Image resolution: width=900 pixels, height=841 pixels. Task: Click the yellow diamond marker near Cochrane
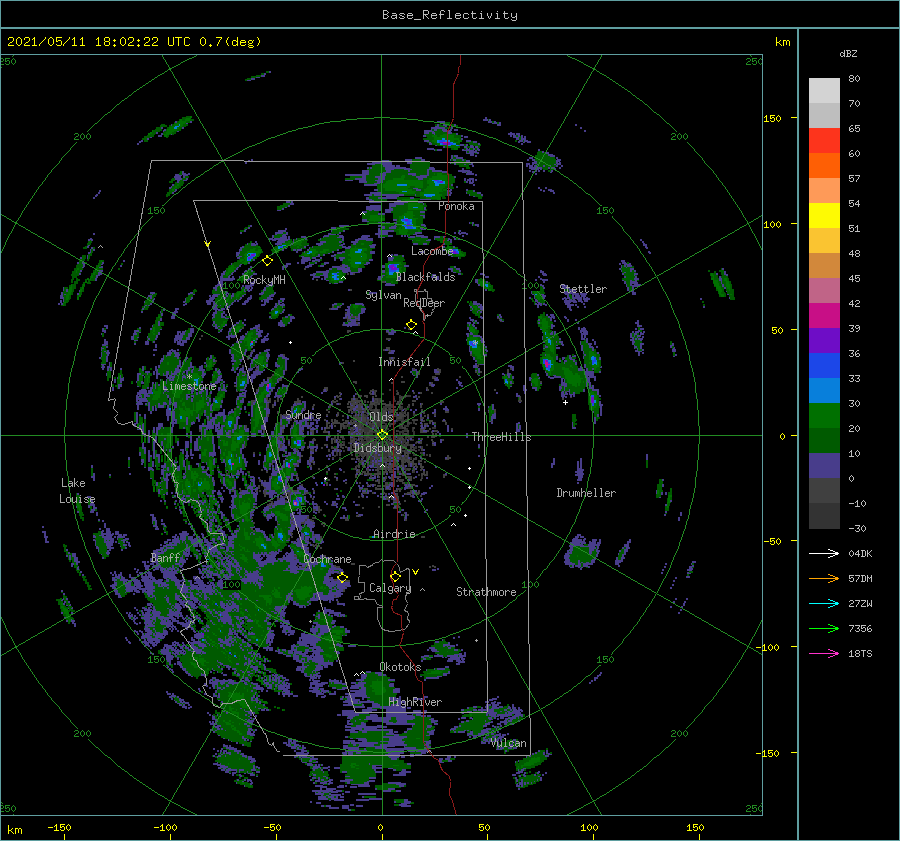343,577
